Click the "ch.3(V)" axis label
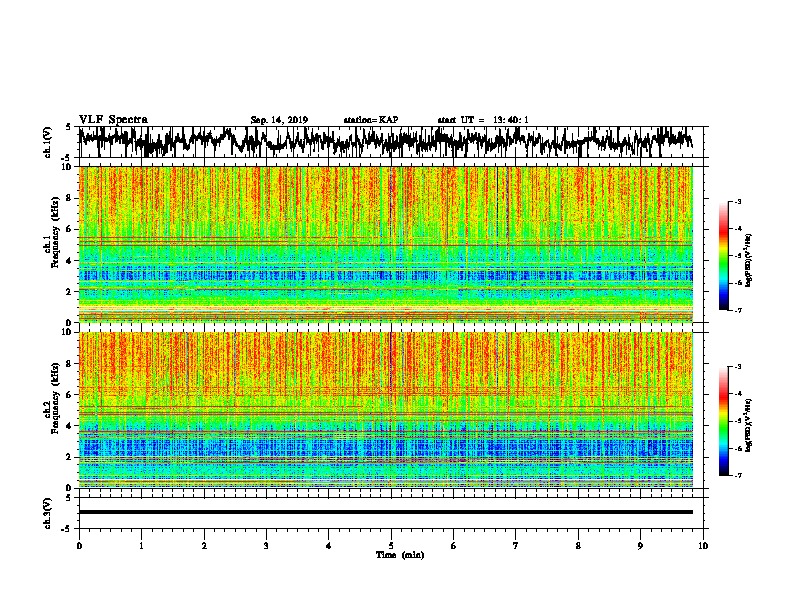 pyautogui.click(x=48, y=513)
